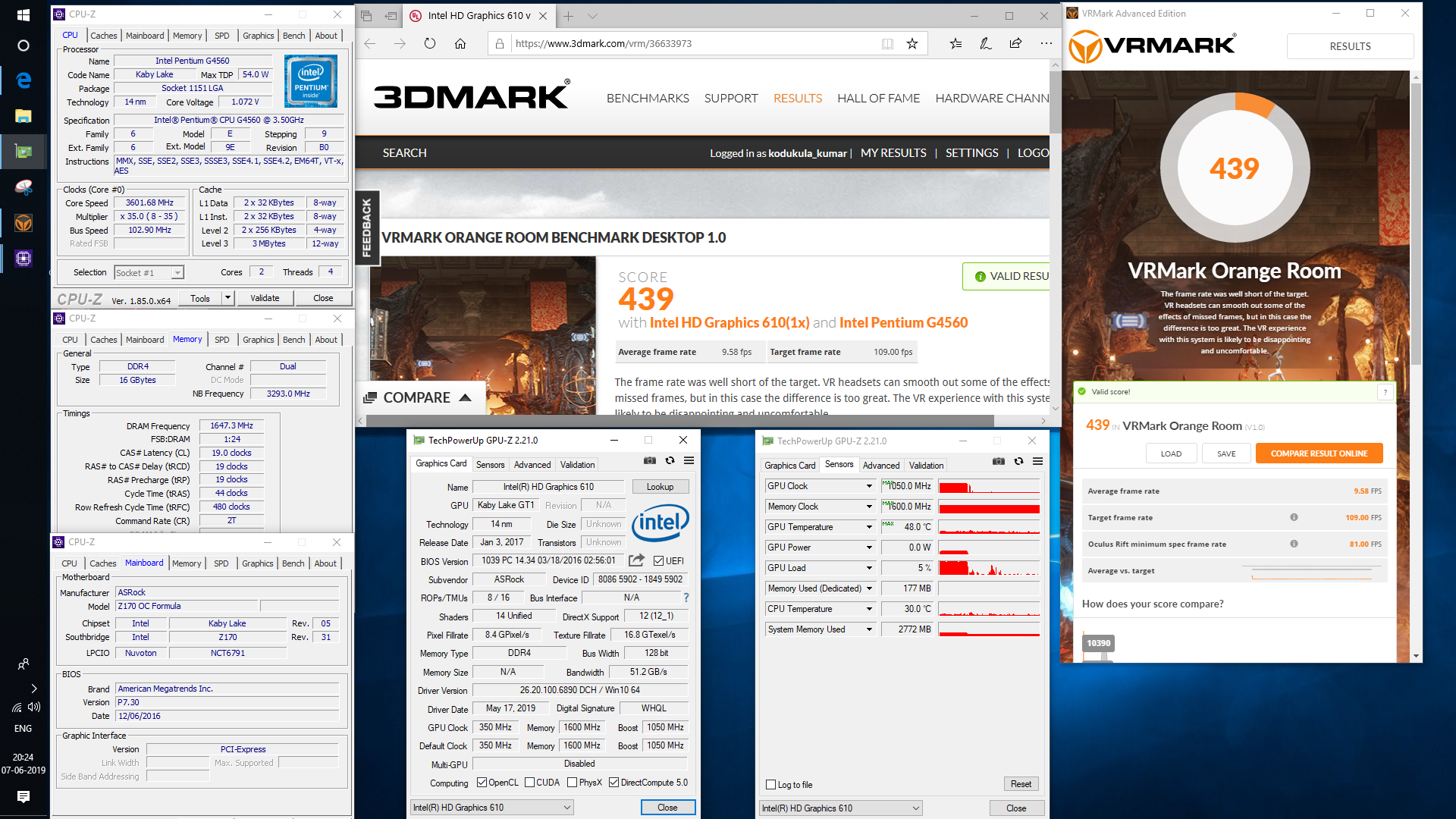Open a new browser tab with plus icon
Screen dimensions: 1456x819
coord(568,15)
